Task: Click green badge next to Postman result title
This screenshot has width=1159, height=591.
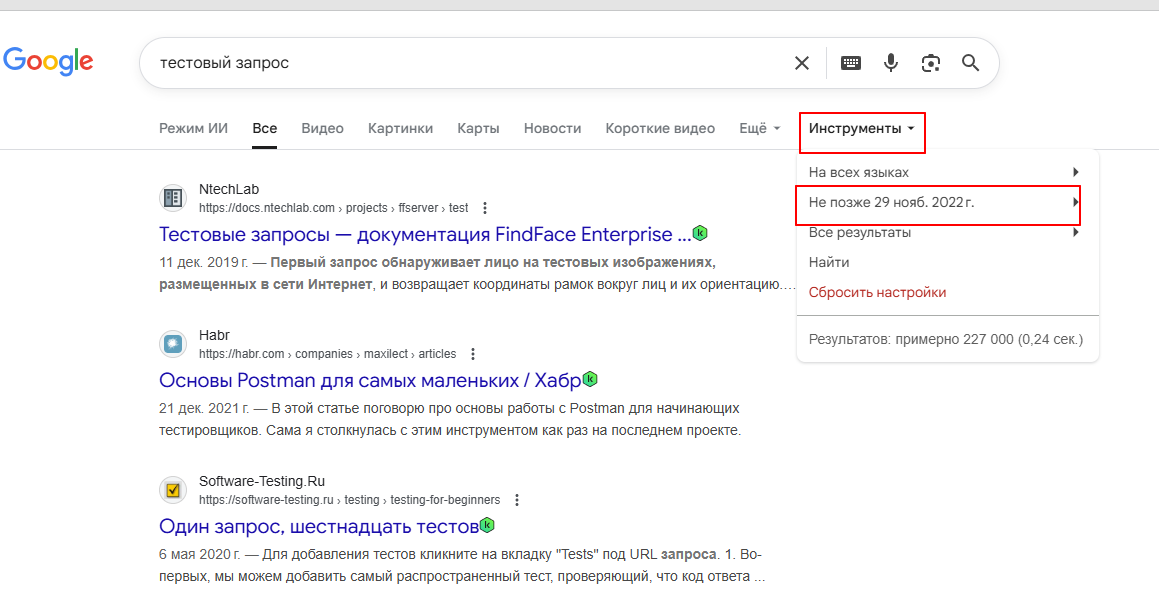Action: click(590, 379)
